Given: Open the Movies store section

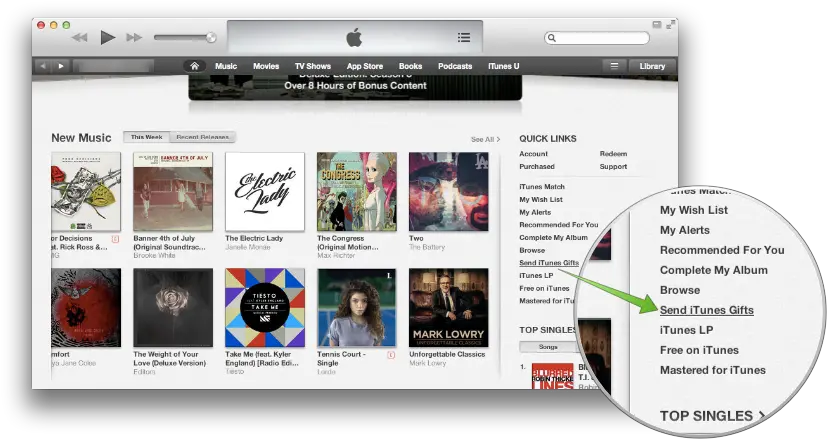Looking at the screenshot, I should click(x=266, y=66).
